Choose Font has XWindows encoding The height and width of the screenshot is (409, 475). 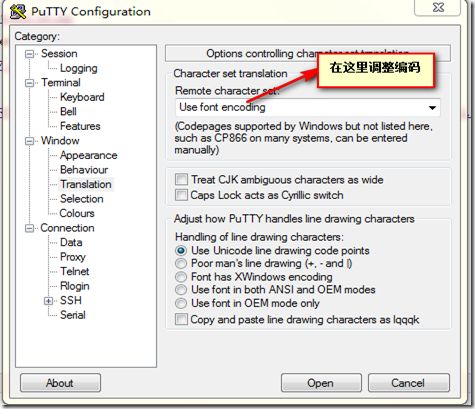(181, 277)
